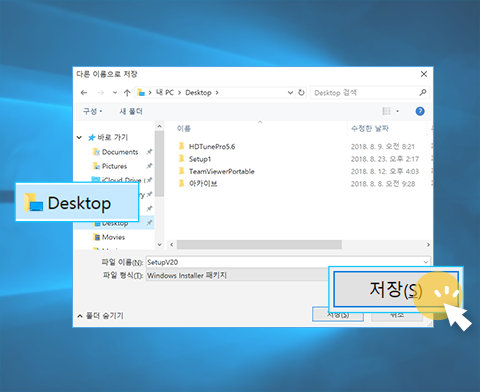This screenshot has width=480, height=392.
Task: Go back with the left arrow
Action: (x=84, y=93)
